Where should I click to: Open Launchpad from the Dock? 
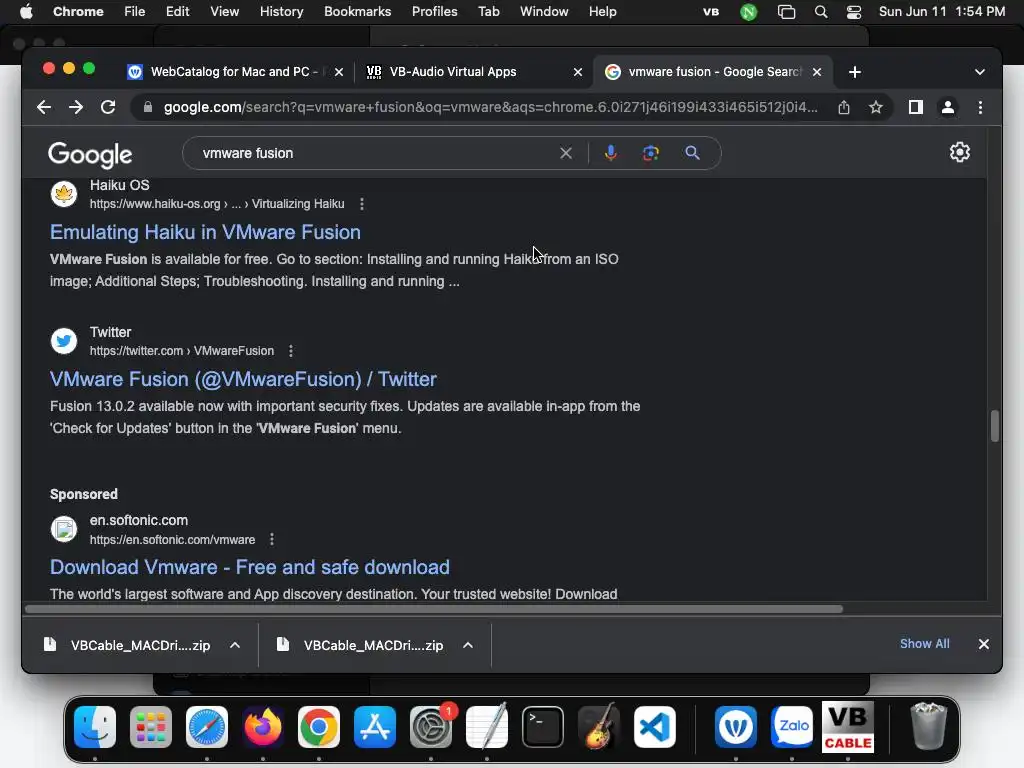click(151, 727)
